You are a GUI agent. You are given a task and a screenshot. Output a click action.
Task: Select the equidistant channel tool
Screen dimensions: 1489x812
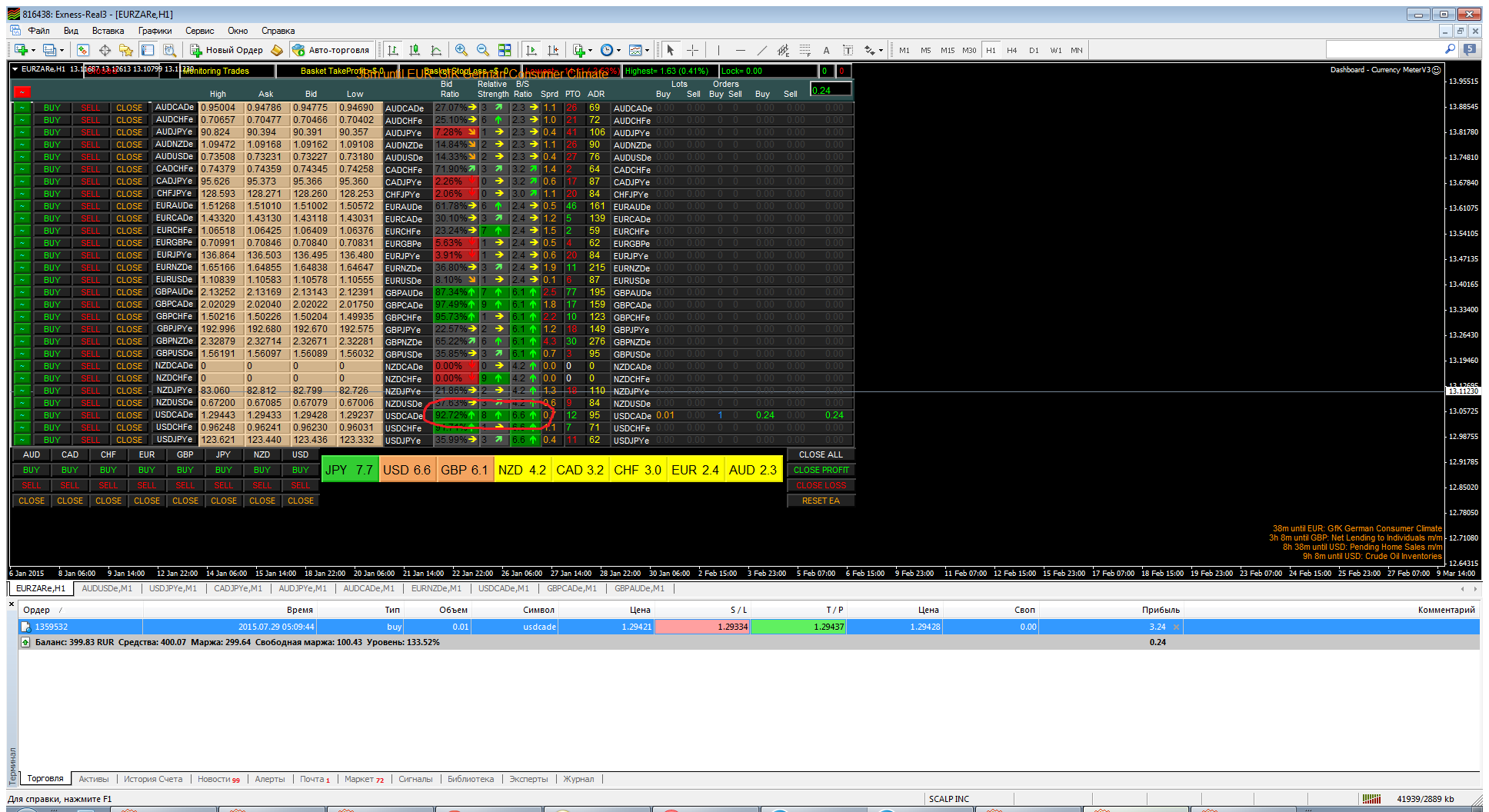[x=783, y=50]
